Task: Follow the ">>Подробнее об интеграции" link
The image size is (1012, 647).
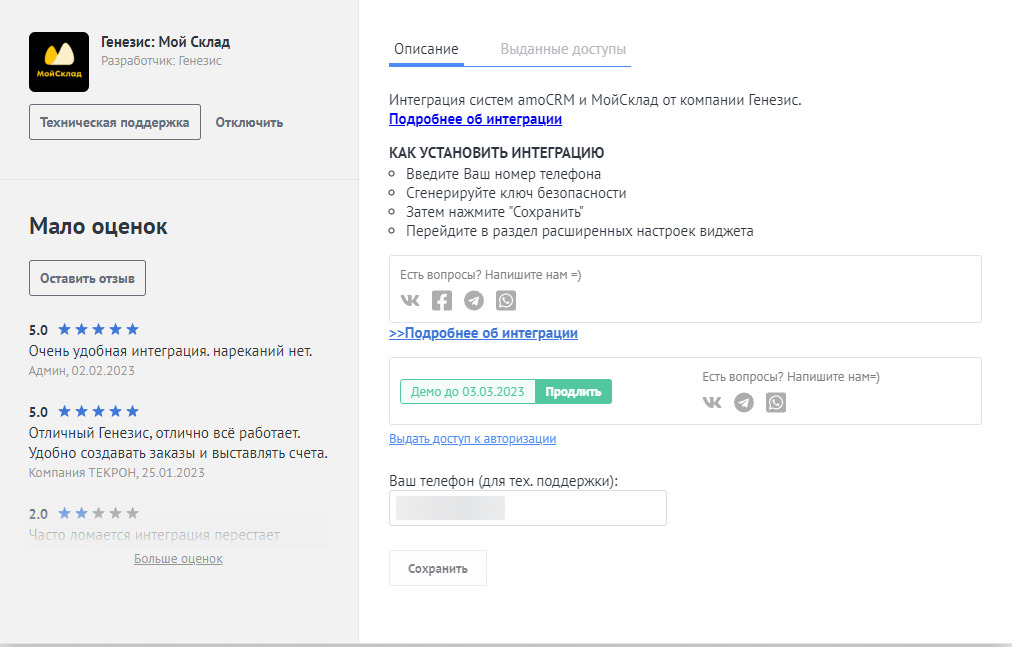Action: click(483, 333)
